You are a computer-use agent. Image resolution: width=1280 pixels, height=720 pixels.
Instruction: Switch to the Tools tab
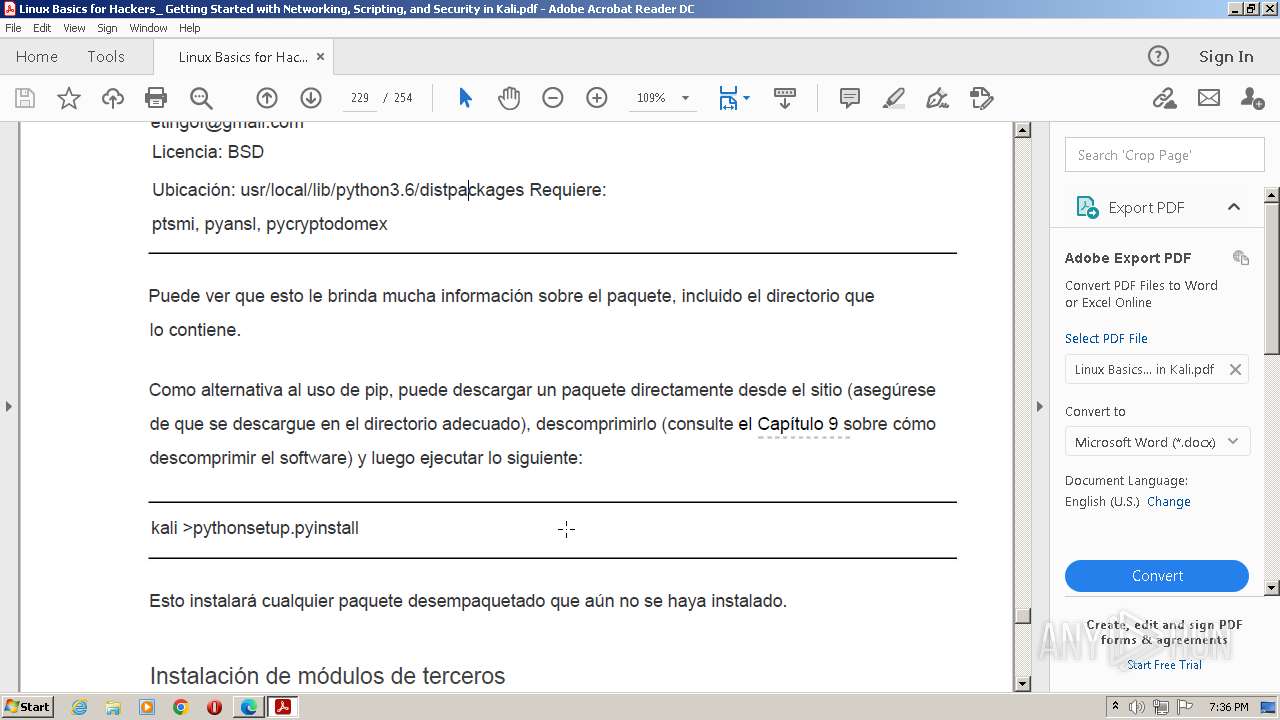pyautogui.click(x=106, y=57)
